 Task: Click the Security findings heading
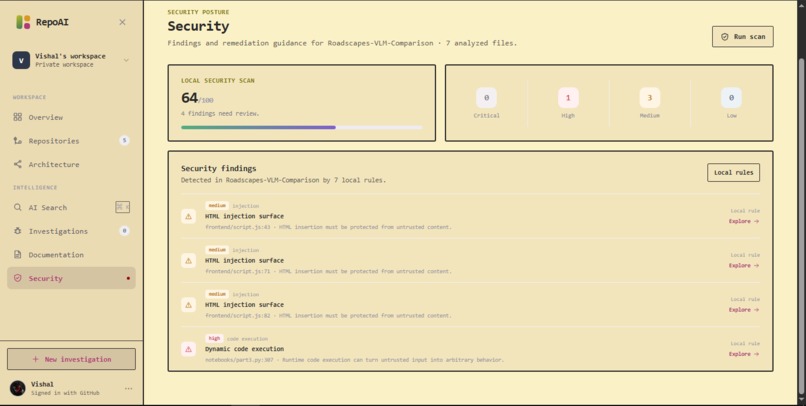click(218, 168)
